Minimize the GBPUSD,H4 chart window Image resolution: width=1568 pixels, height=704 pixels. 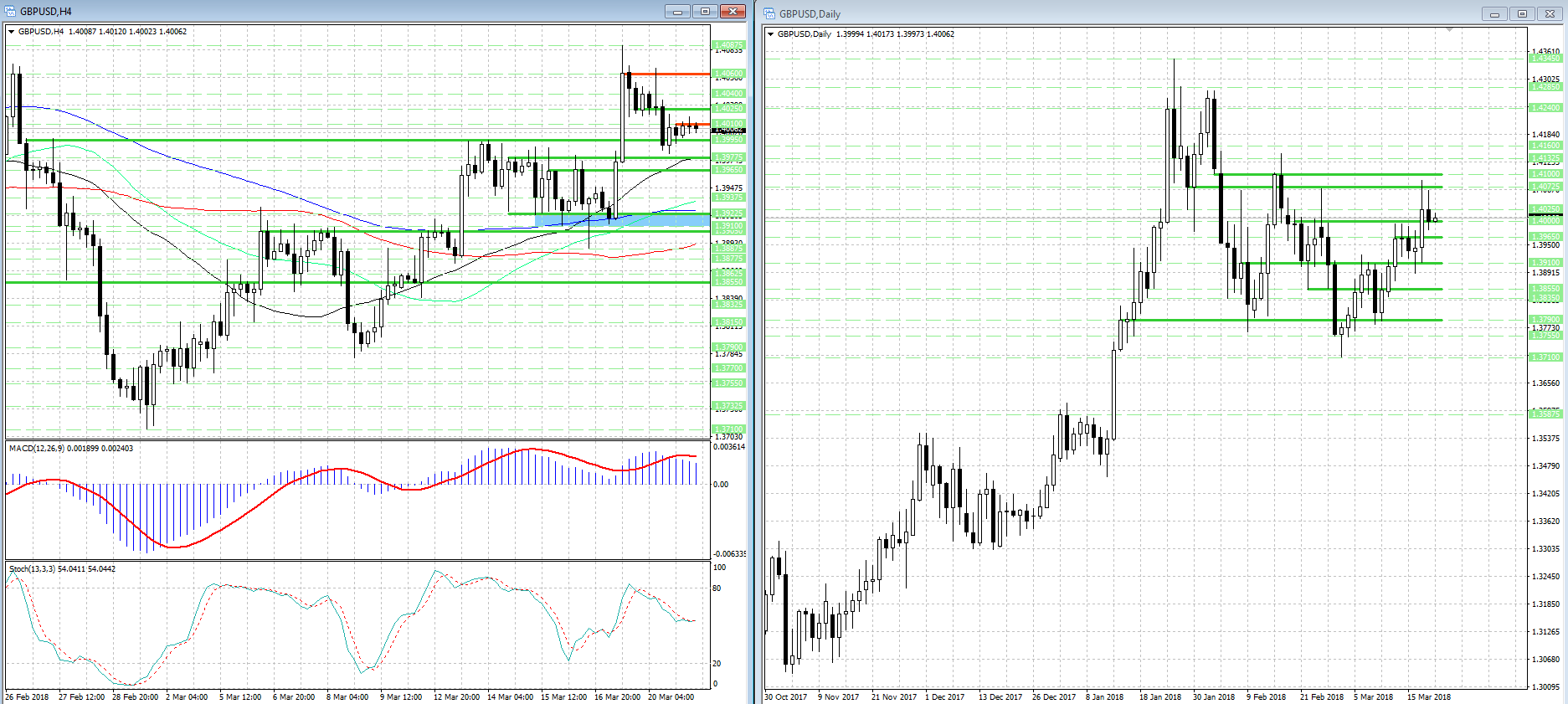click(x=678, y=11)
